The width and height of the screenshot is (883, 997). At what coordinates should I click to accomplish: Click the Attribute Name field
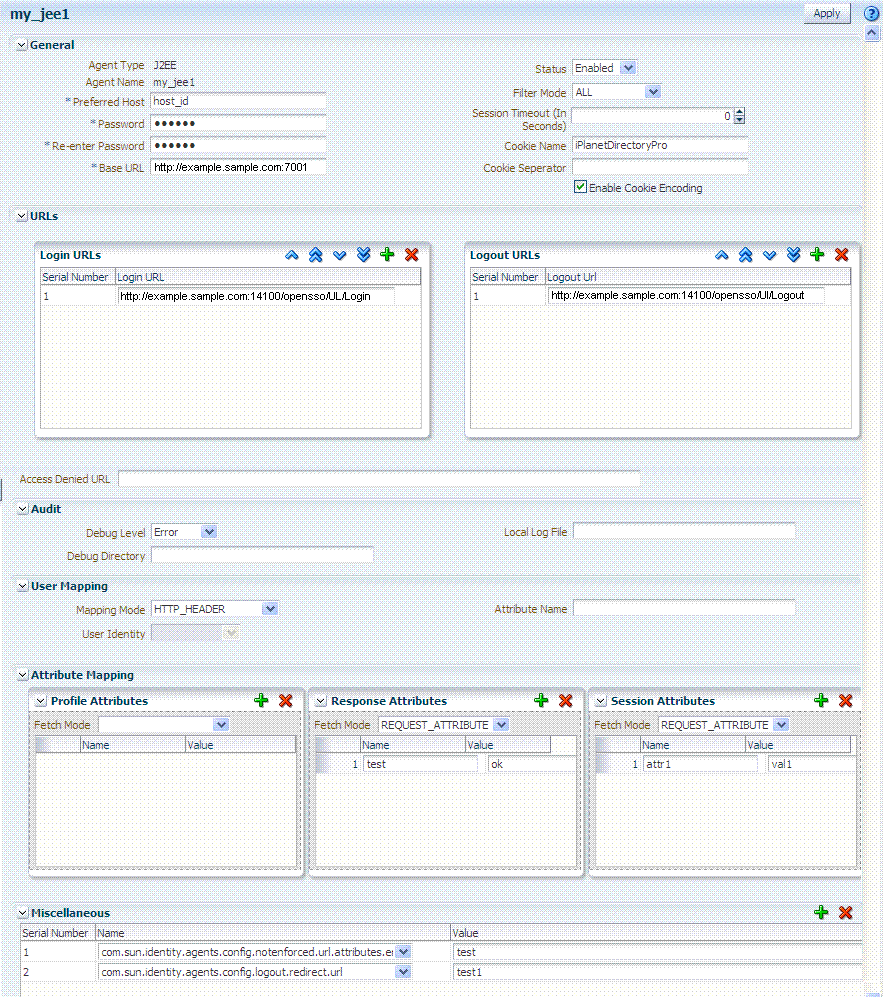[684, 609]
